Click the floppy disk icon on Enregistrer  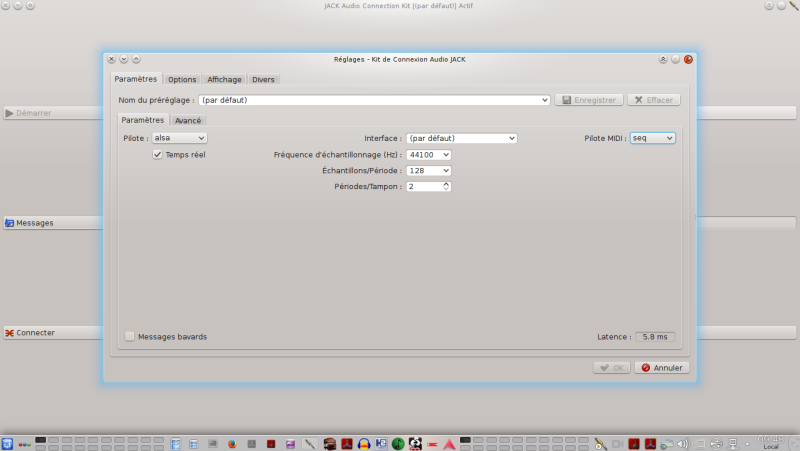[x=566, y=100]
